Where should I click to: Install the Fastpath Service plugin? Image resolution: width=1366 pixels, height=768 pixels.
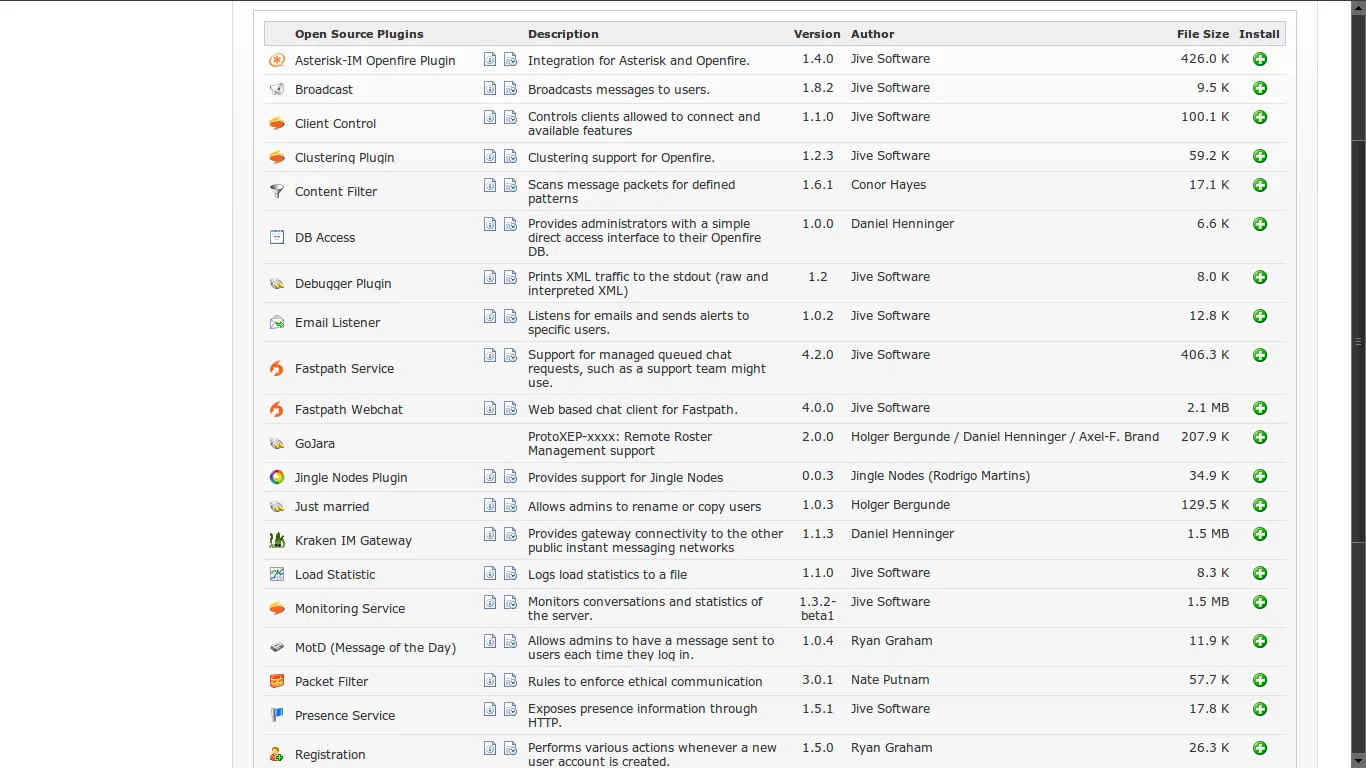[1260, 355]
